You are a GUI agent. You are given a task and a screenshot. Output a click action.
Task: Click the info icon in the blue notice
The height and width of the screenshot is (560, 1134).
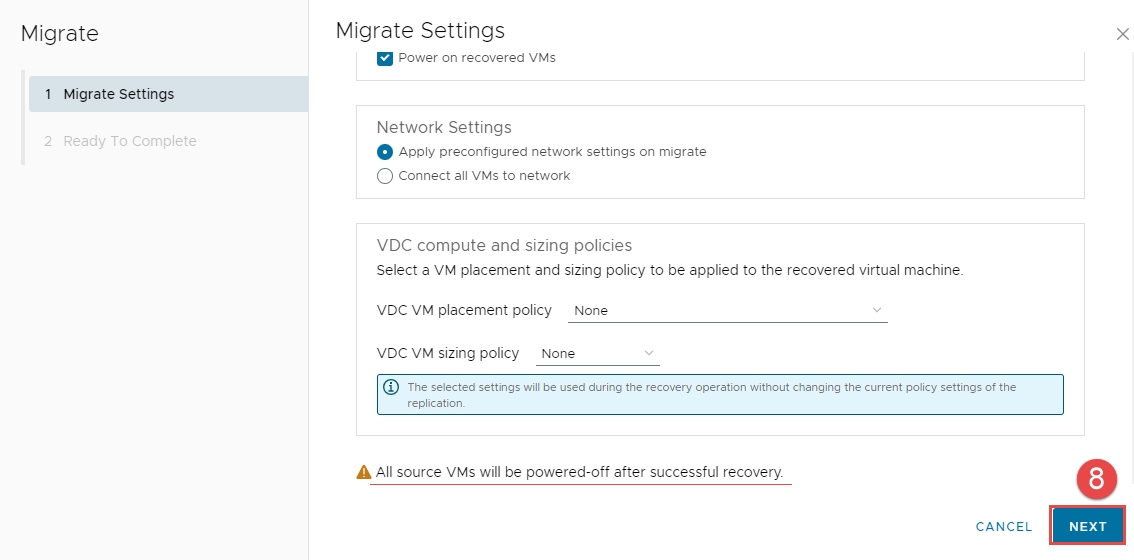point(391,387)
